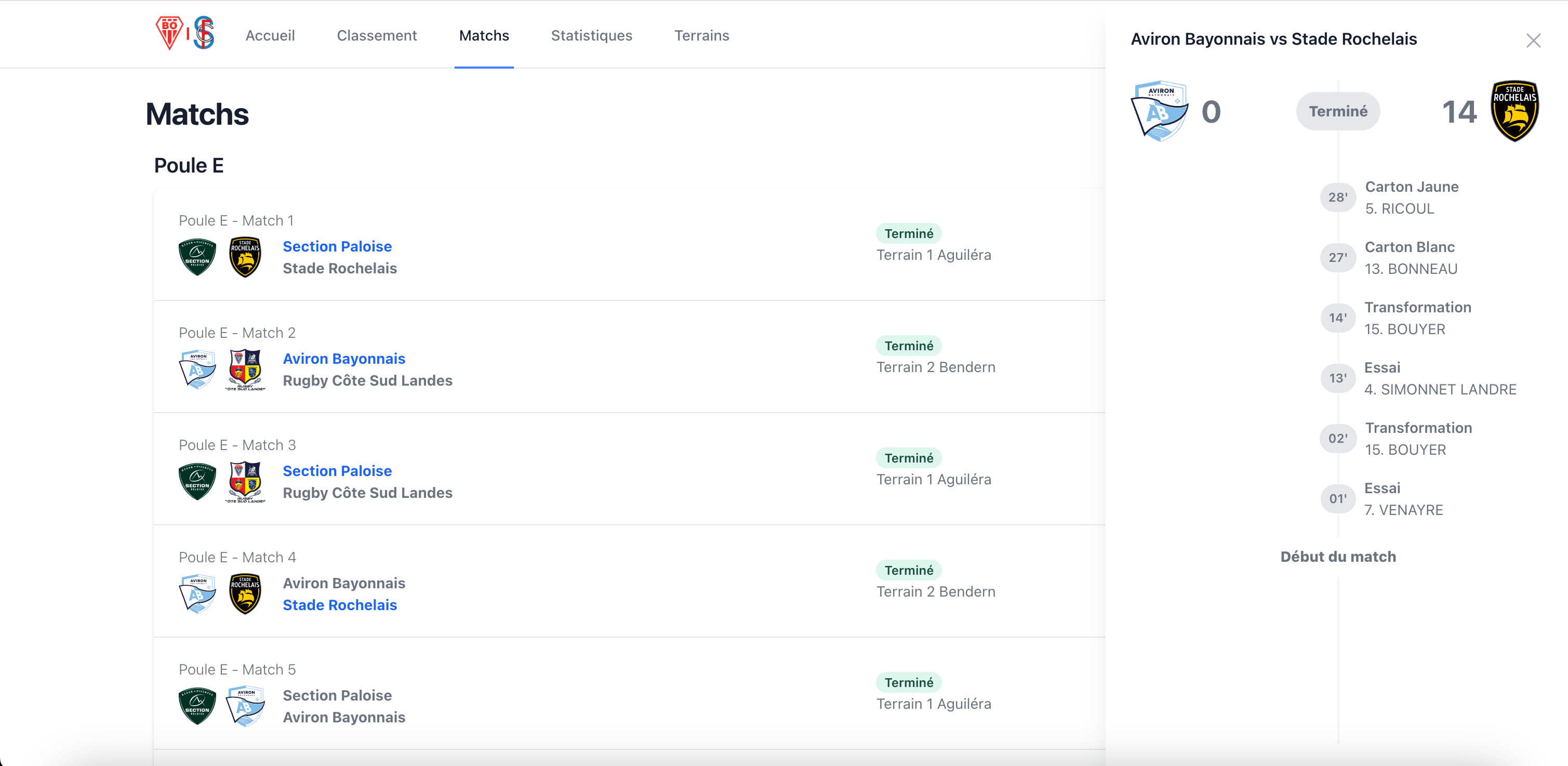The width and height of the screenshot is (1568, 766).
Task: Click Terminé badge of Match 5
Action: coord(909,682)
